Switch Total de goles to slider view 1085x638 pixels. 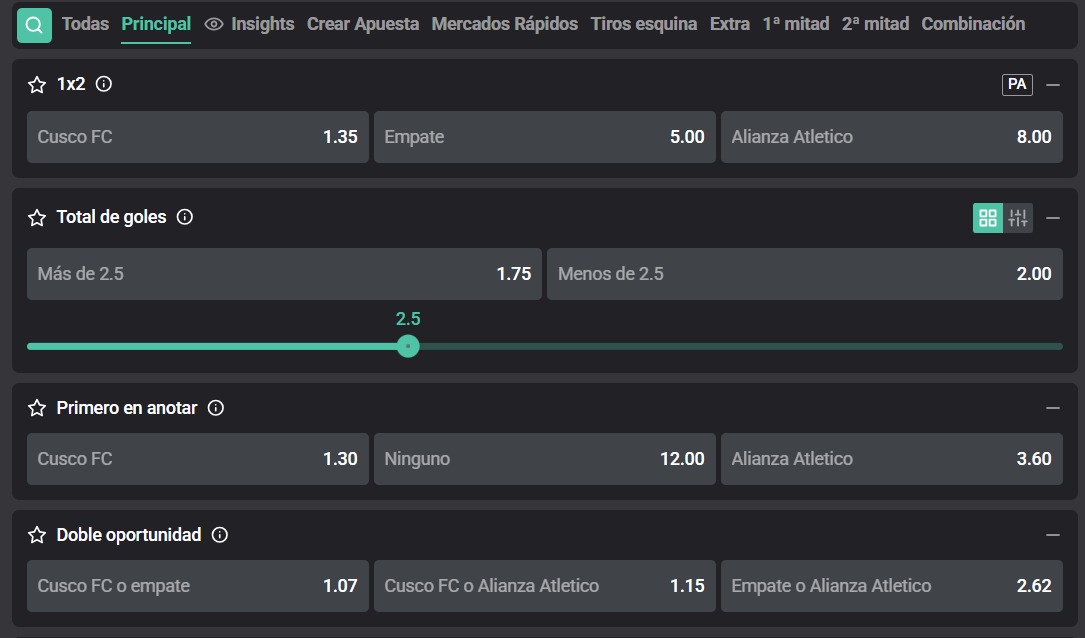pyautogui.click(x=1018, y=218)
